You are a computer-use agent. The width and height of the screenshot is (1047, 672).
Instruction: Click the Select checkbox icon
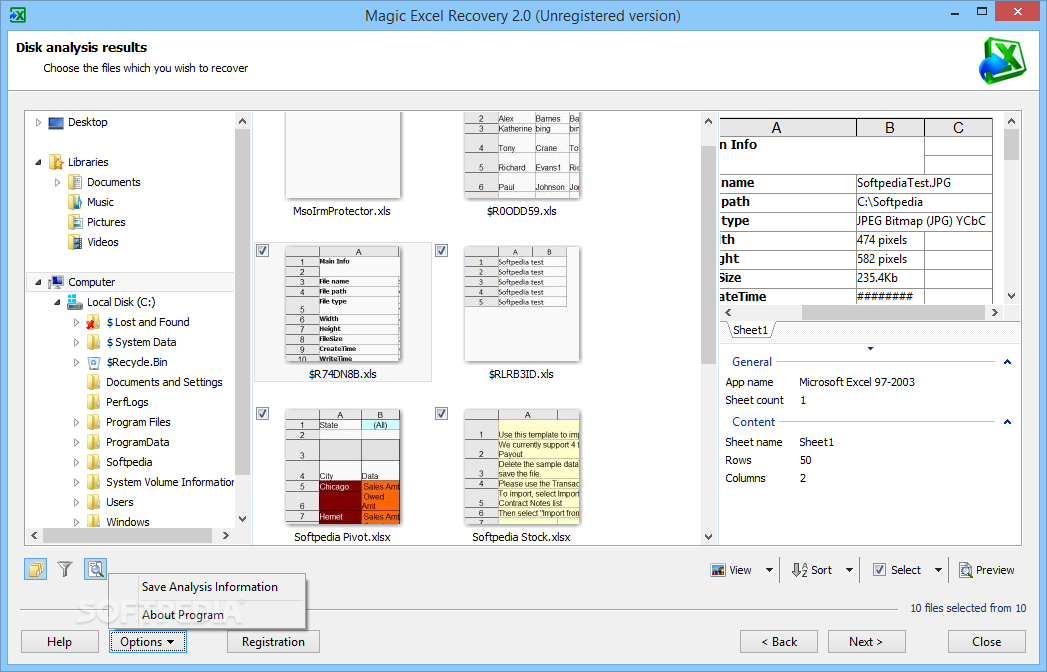pos(879,570)
